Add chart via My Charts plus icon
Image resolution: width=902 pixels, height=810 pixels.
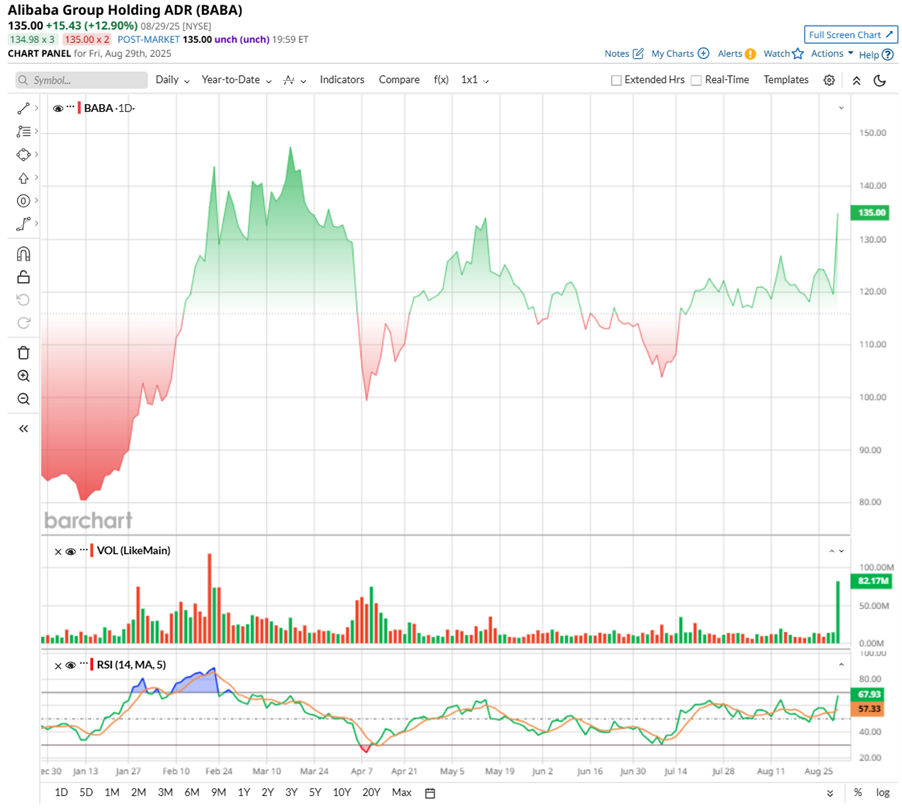[x=703, y=54]
